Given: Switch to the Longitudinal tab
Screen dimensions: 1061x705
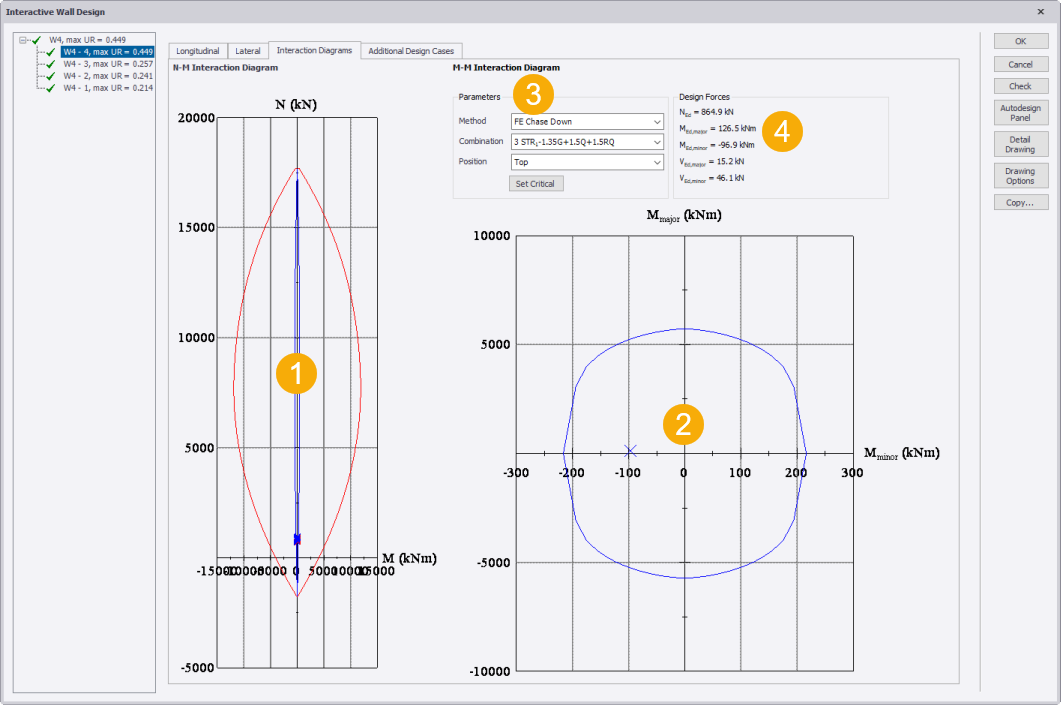Looking at the screenshot, I should click(197, 50).
